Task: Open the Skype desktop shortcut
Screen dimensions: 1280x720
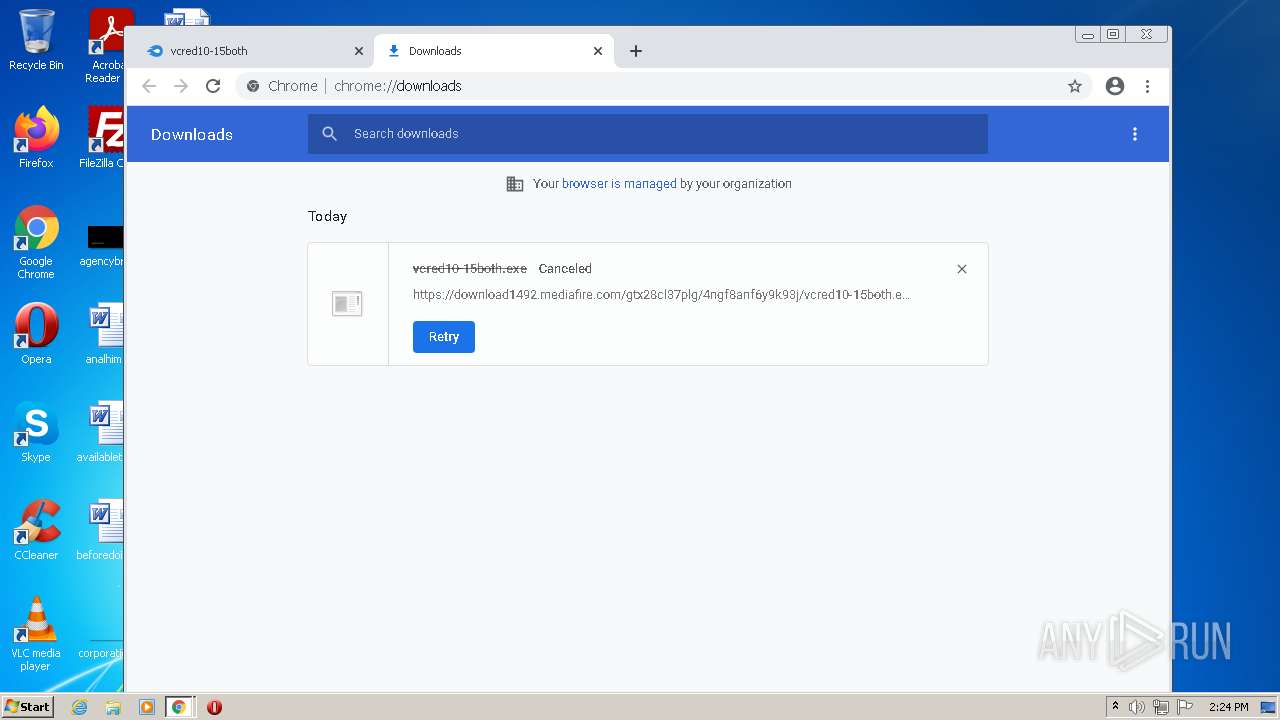Action: coord(36,432)
